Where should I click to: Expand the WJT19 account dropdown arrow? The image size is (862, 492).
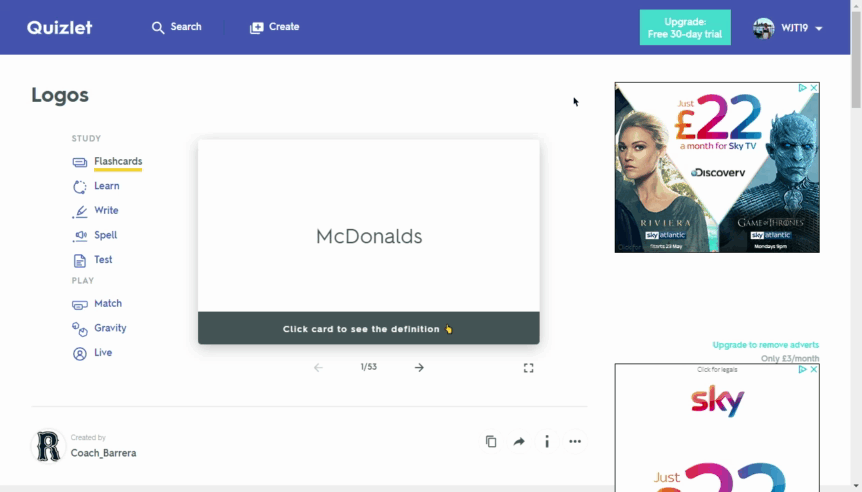(x=819, y=29)
